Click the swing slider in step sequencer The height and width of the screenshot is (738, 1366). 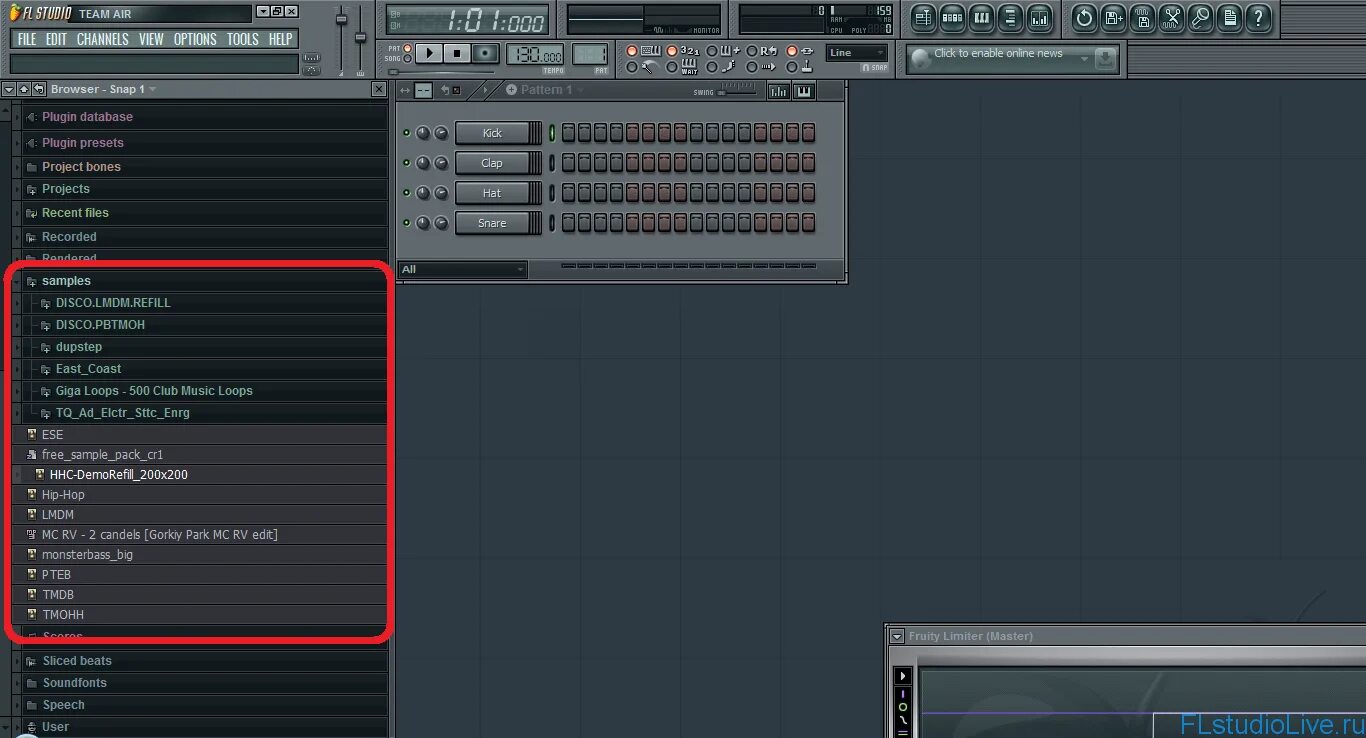point(737,90)
